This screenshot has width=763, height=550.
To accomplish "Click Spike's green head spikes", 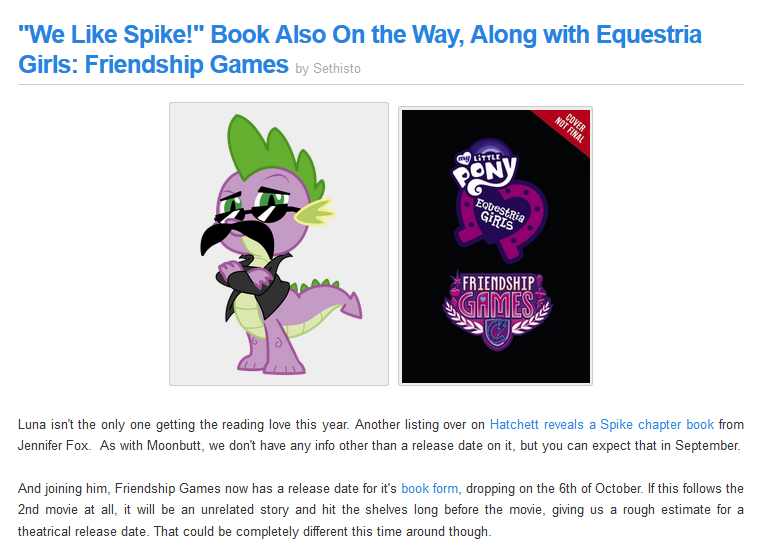I will (272, 156).
